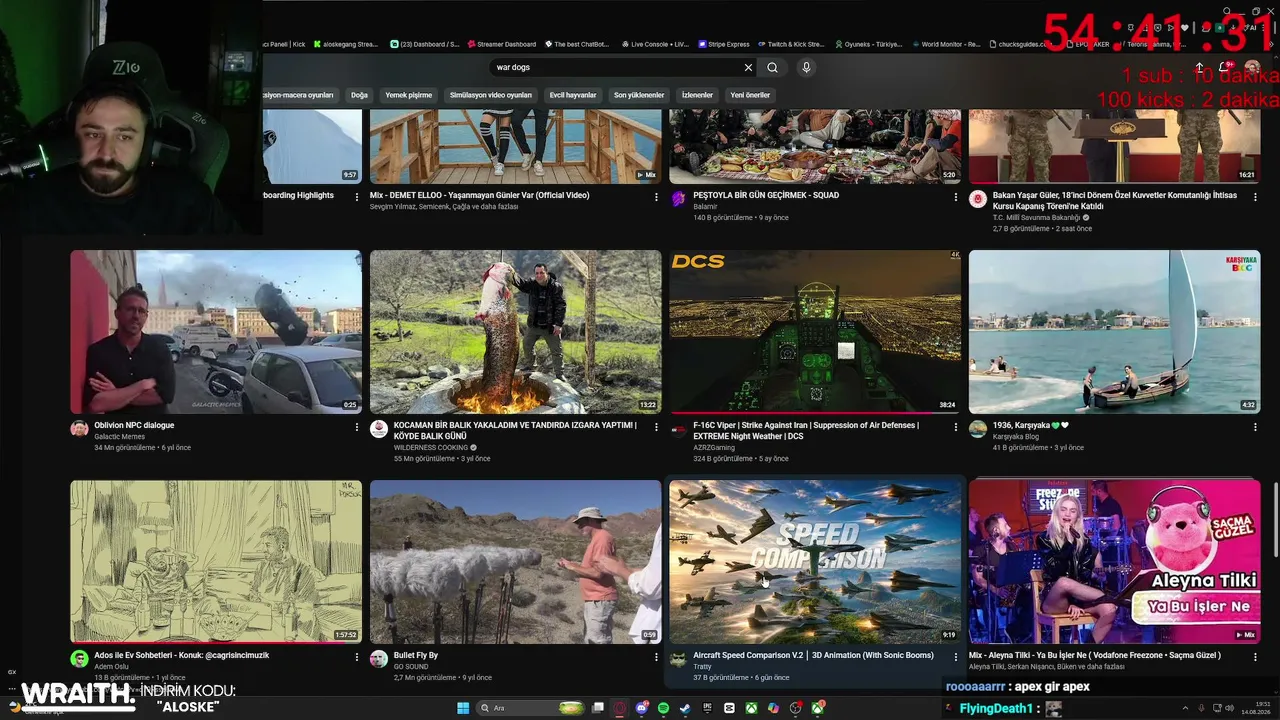This screenshot has width=1280, height=720.
Task: Open 'Ados ile Ev Sohbetleri' video title
Action: 181,655
